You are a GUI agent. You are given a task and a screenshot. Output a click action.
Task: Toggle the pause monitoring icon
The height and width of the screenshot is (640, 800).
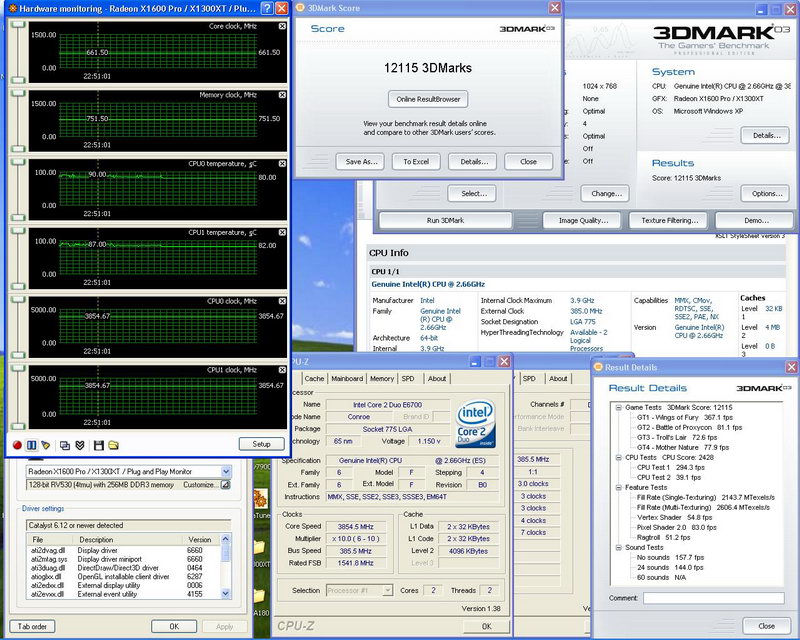pyautogui.click(x=32, y=445)
